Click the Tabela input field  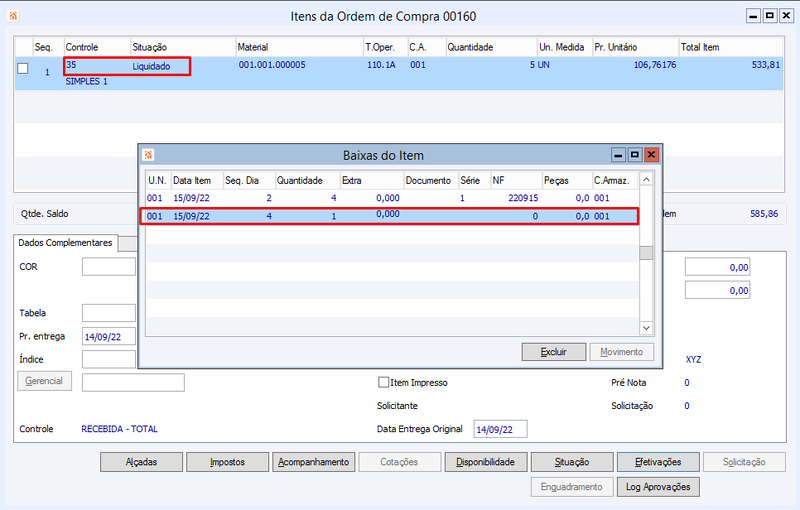(x=109, y=313)
